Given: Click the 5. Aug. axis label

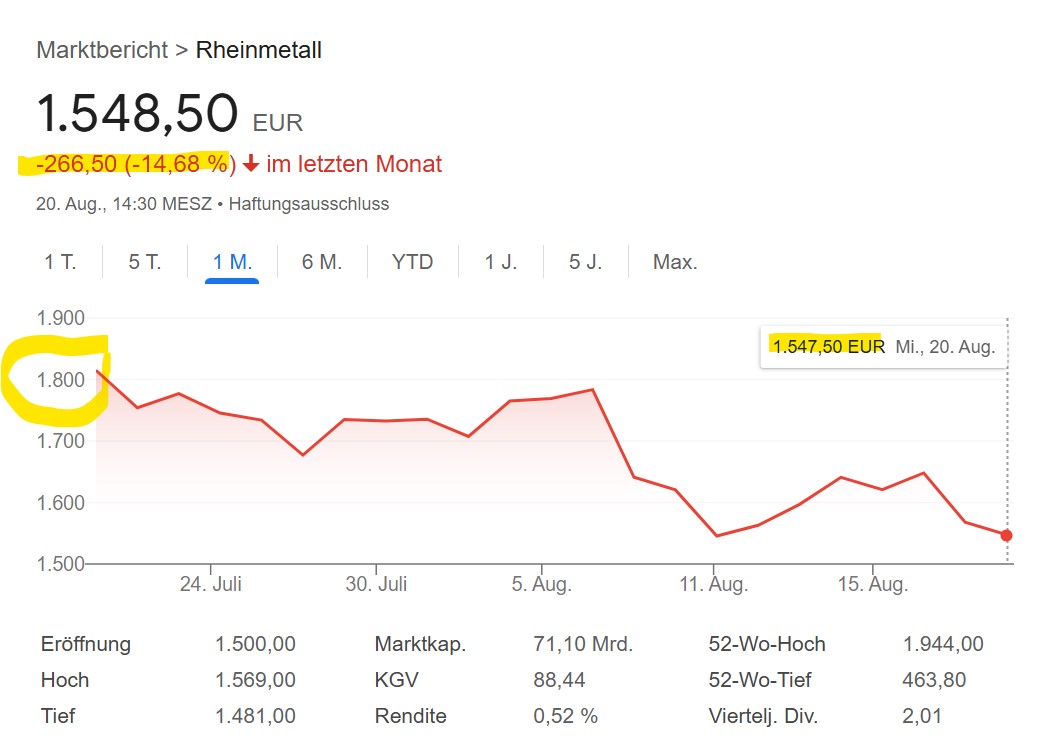Looking at the screenshot, I should click(x=542, y=584).
